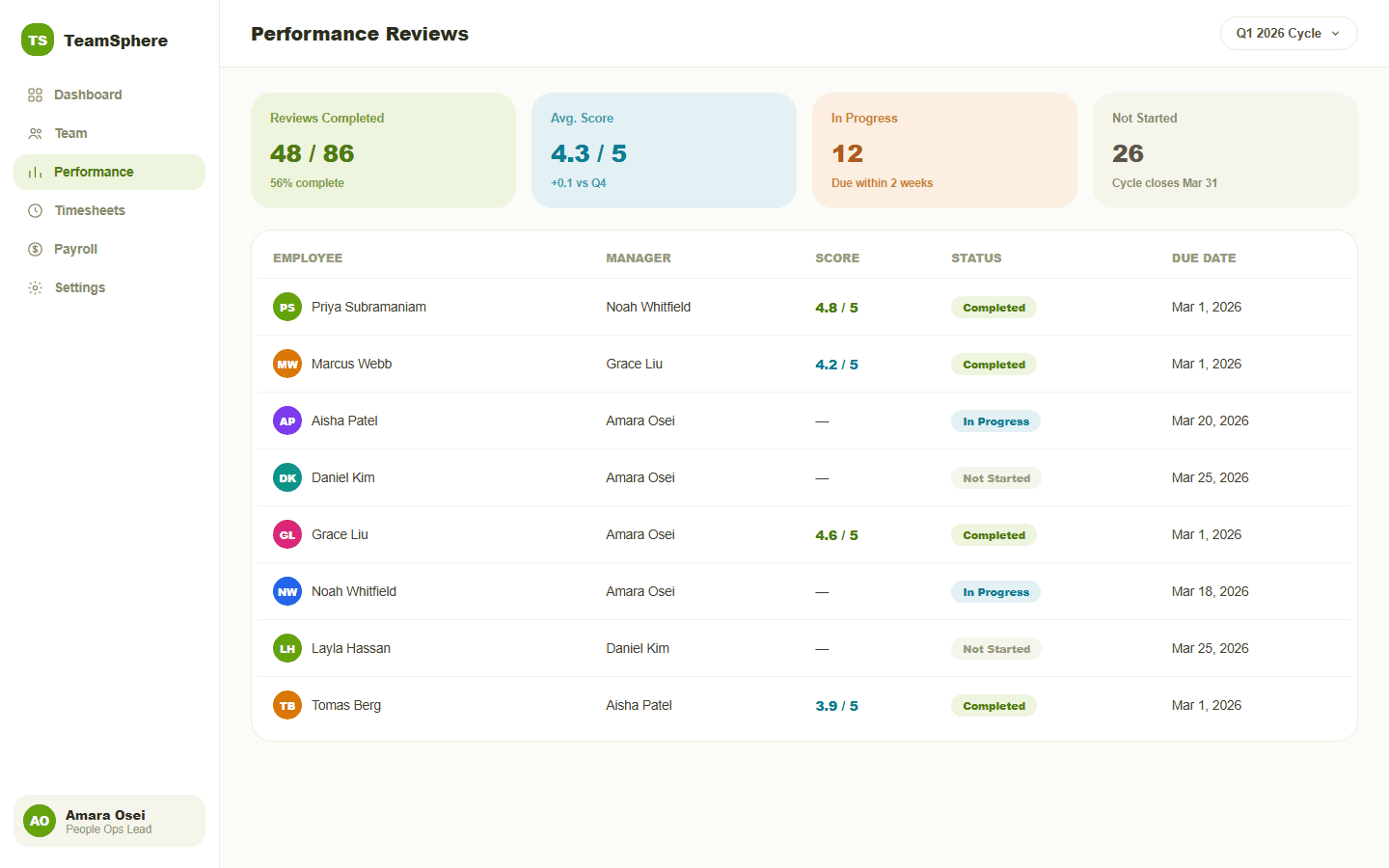Click Priya Subramaniam's PS avatar
Screen dimensions: 1389x868
click(x=287, y=307)
